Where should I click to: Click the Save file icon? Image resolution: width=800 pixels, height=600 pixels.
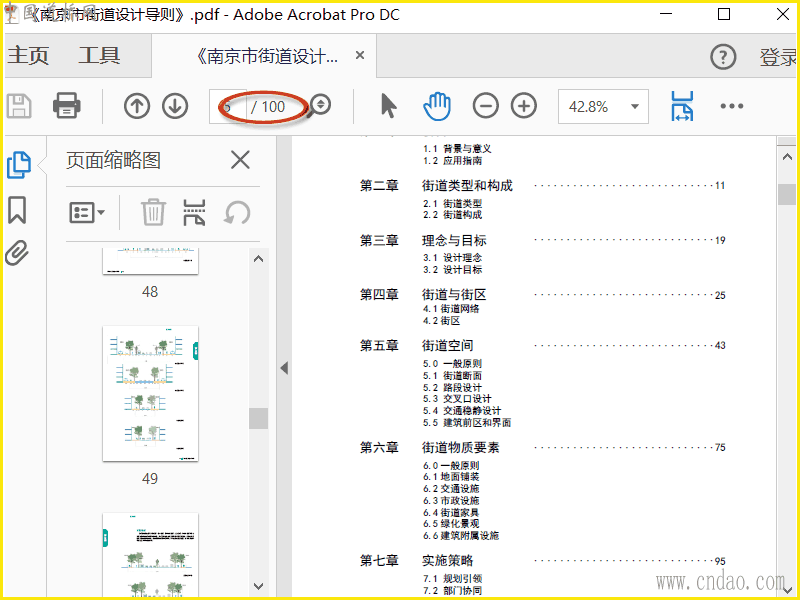(19, 106)
